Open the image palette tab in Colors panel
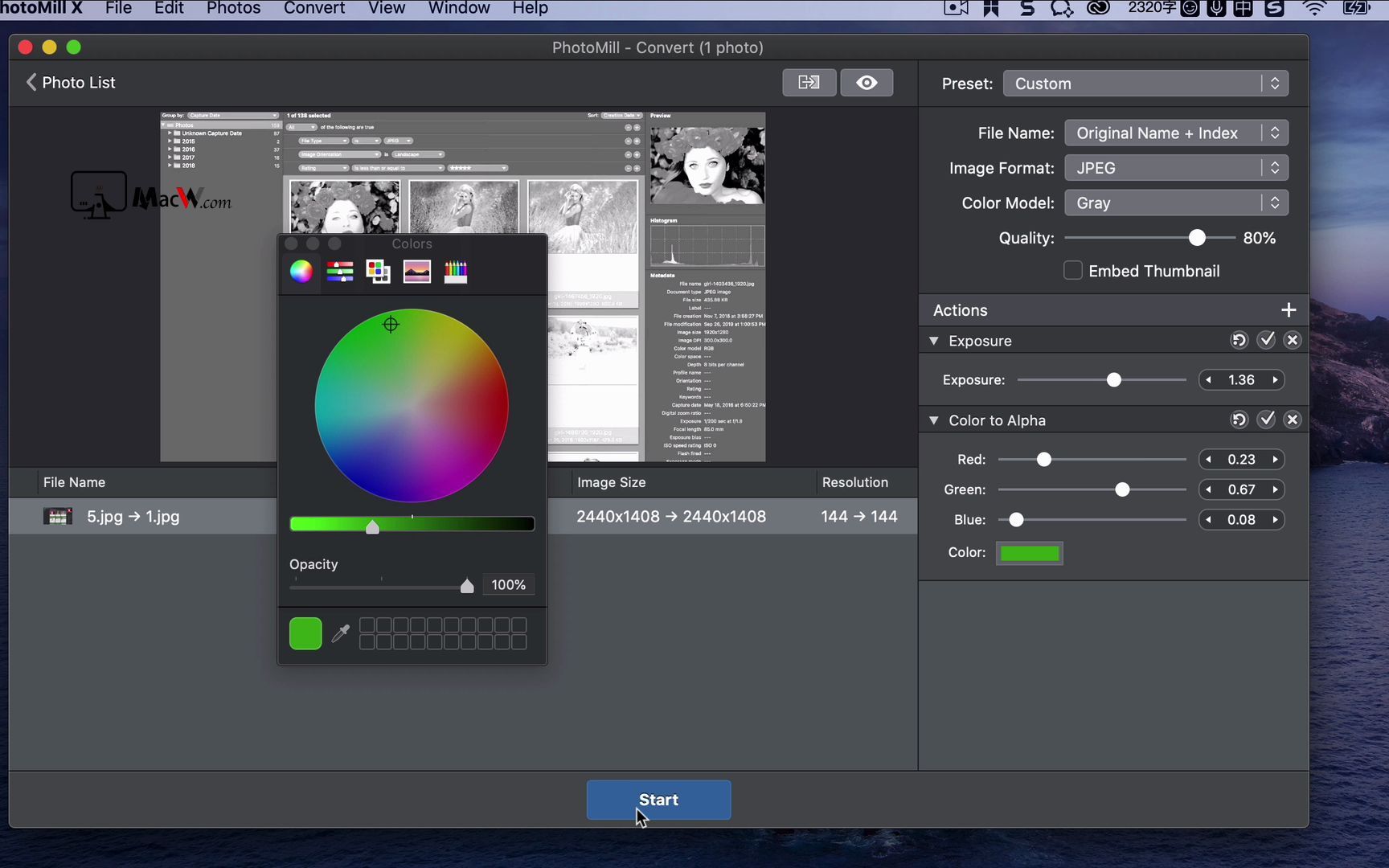 click(x=416, y=271)
